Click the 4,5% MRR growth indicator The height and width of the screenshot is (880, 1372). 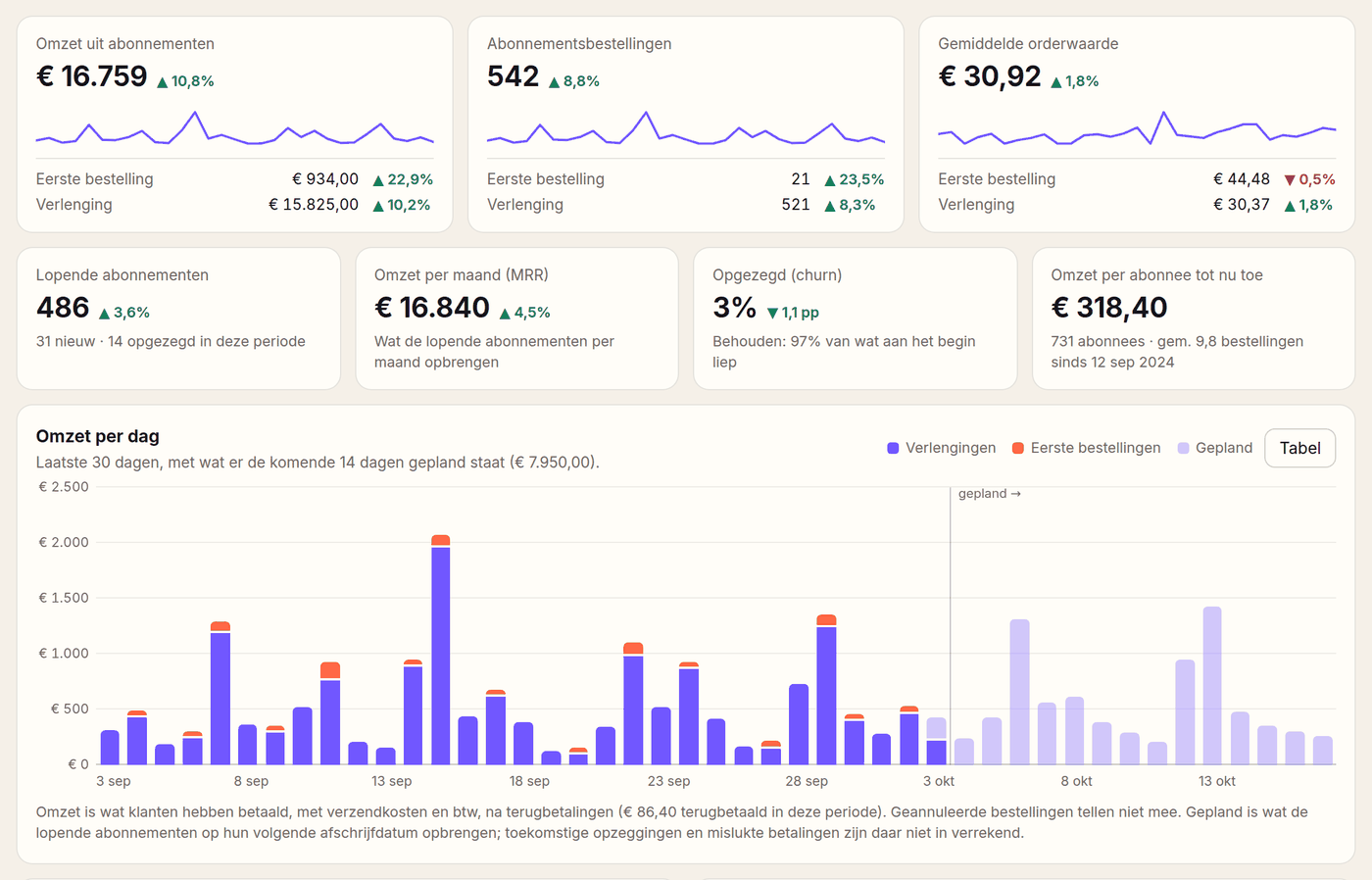point(524,313)
